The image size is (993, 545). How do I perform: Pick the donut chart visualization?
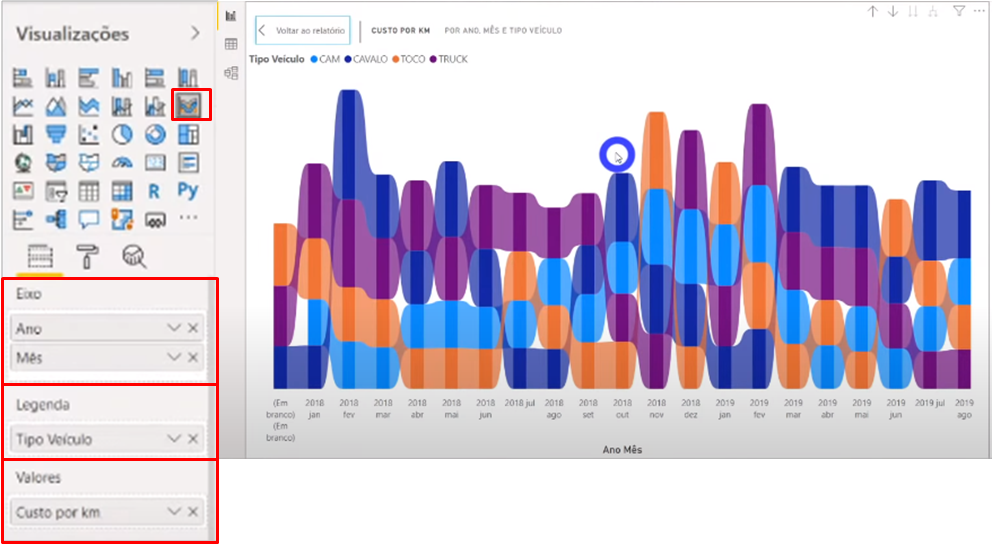(155, 134)
